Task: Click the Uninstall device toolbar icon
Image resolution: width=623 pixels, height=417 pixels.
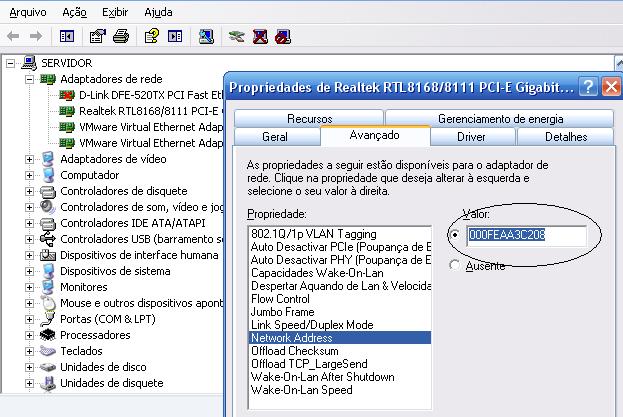Action: [260, 37]
